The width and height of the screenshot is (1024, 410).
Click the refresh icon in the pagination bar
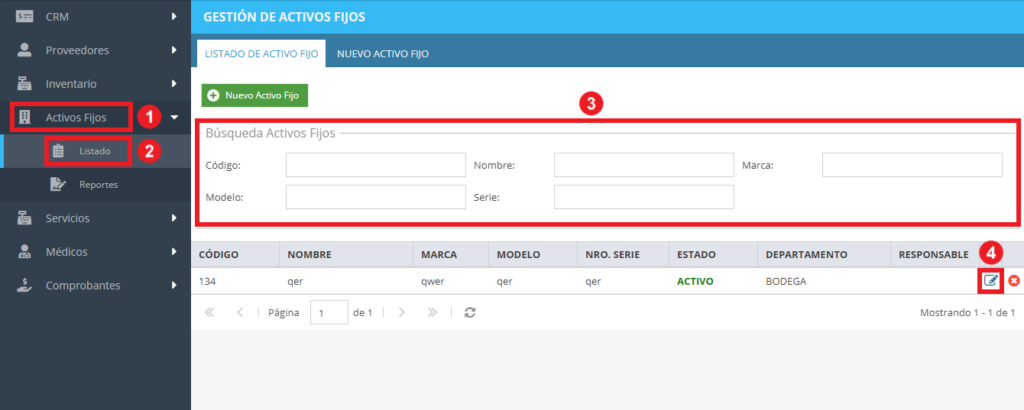coord(470,313)
